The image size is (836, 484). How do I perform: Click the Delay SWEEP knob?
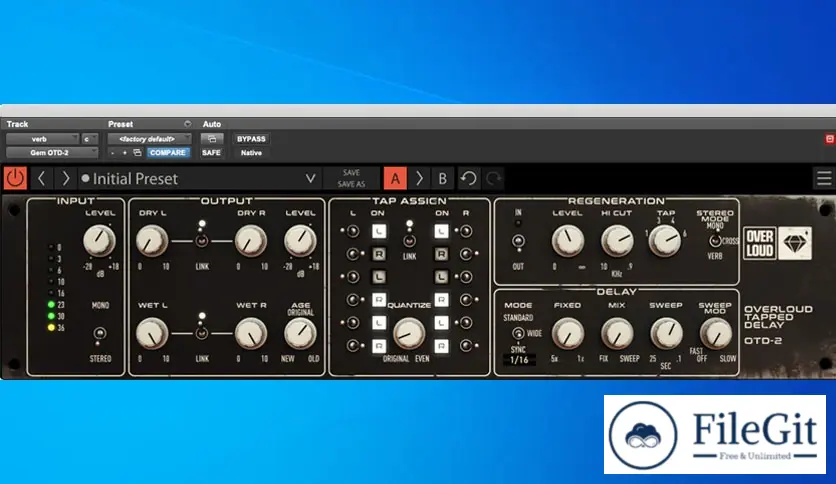pyautogui.click(x=666, y=334)
